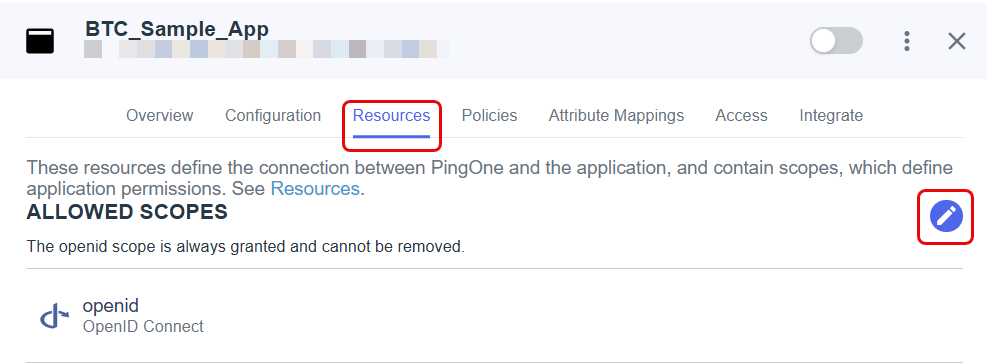
Task: Follow the Resources documentation link
Action: [x=315, y=189]
